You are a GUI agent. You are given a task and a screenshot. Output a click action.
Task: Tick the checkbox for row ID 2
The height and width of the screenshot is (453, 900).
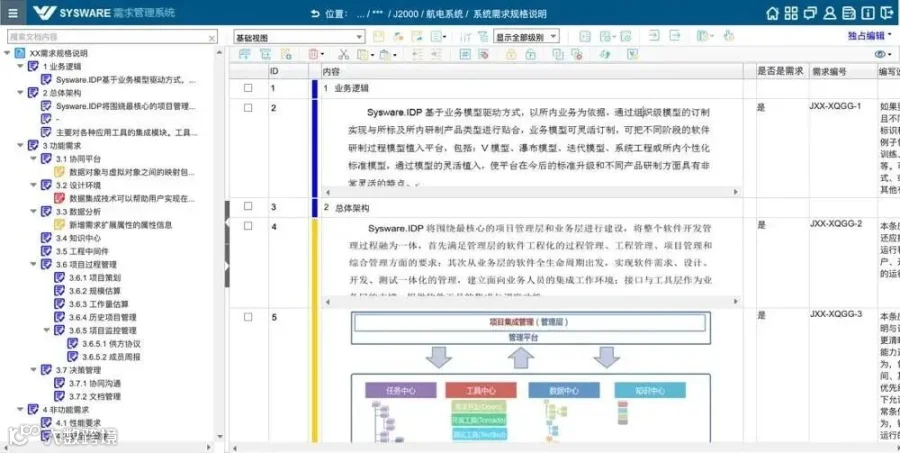(x=248, y=107)
